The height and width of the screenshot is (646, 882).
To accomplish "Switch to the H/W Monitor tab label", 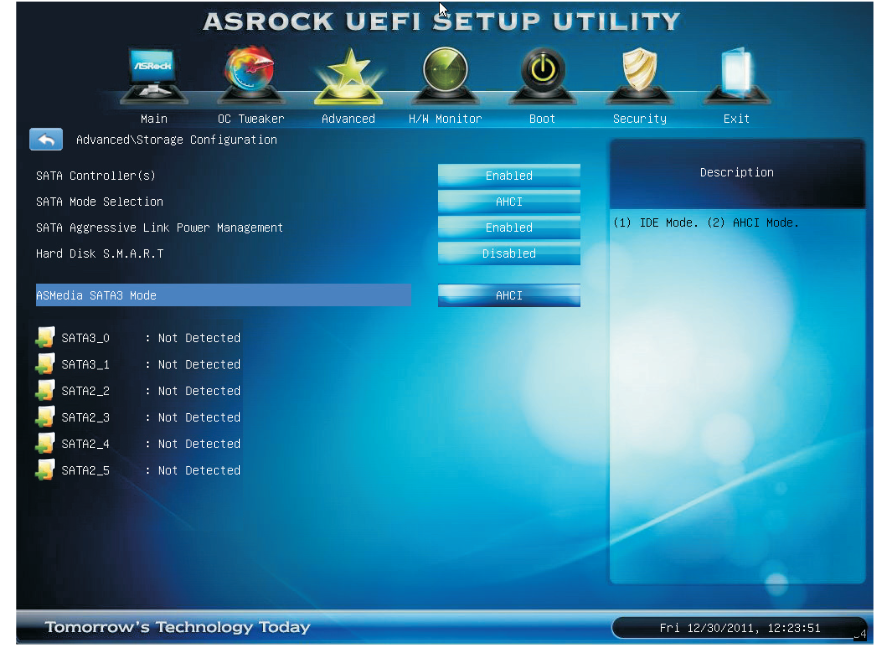I will click(x=445, y=119).
